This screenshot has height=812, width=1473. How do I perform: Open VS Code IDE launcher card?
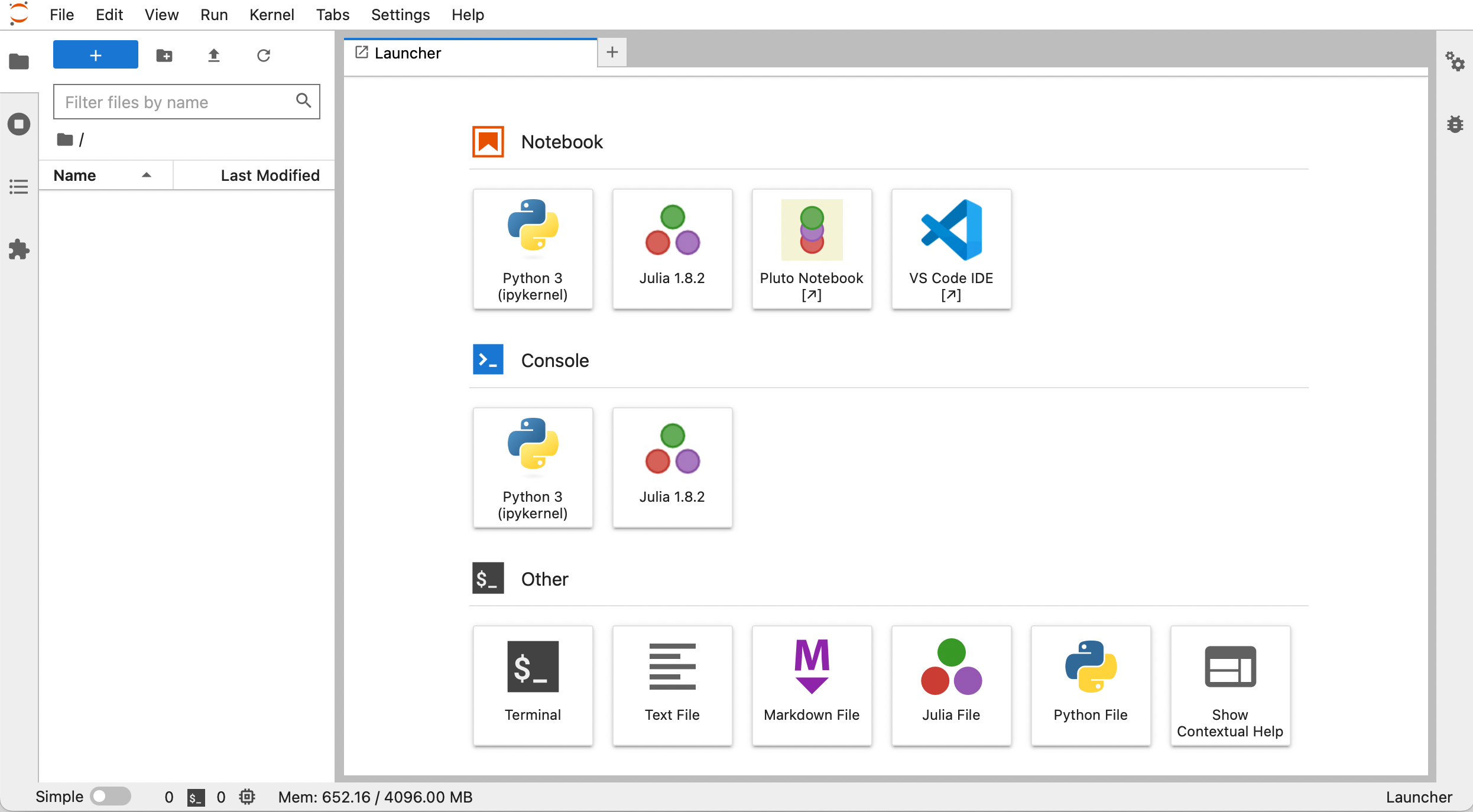[x=951, y=249]
